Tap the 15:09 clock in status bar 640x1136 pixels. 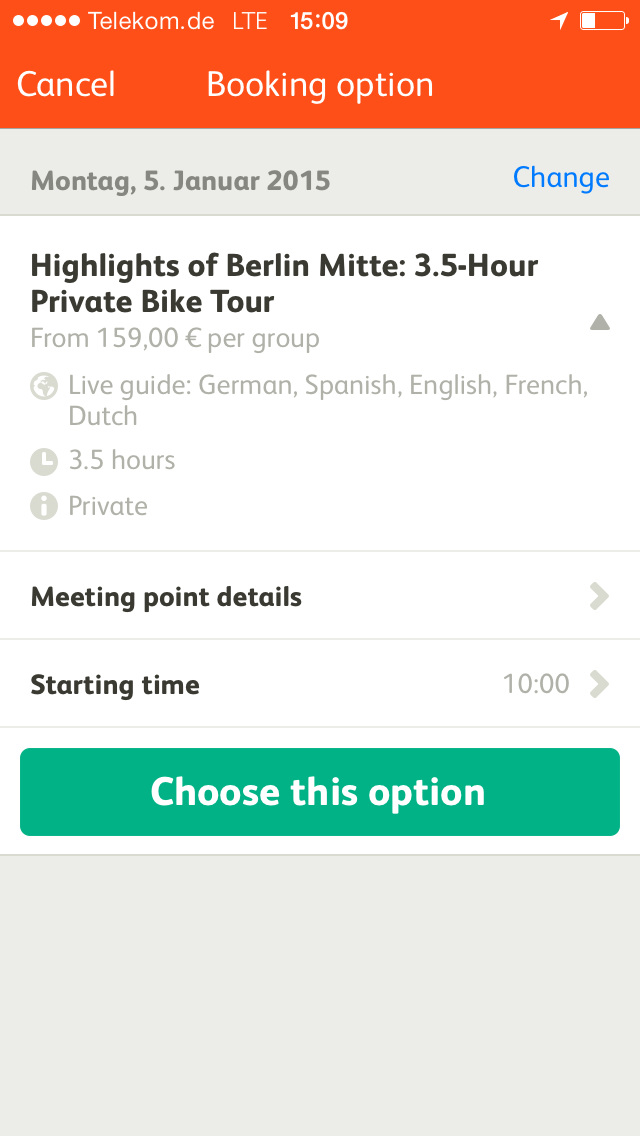tap(319, 21)
